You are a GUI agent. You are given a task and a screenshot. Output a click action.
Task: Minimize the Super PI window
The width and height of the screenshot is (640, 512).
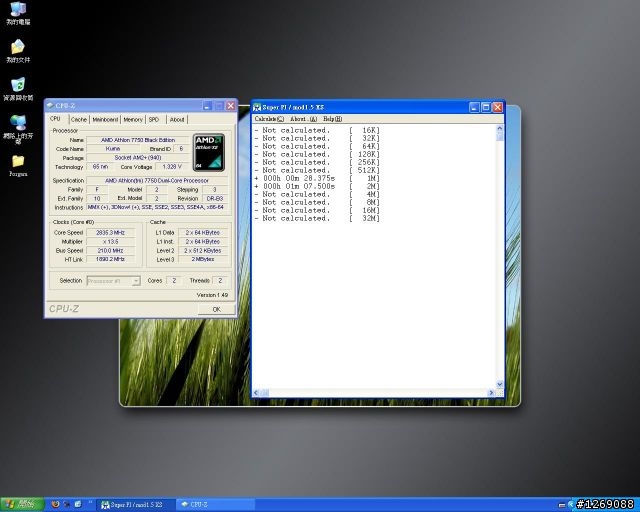tap(474, 107)
